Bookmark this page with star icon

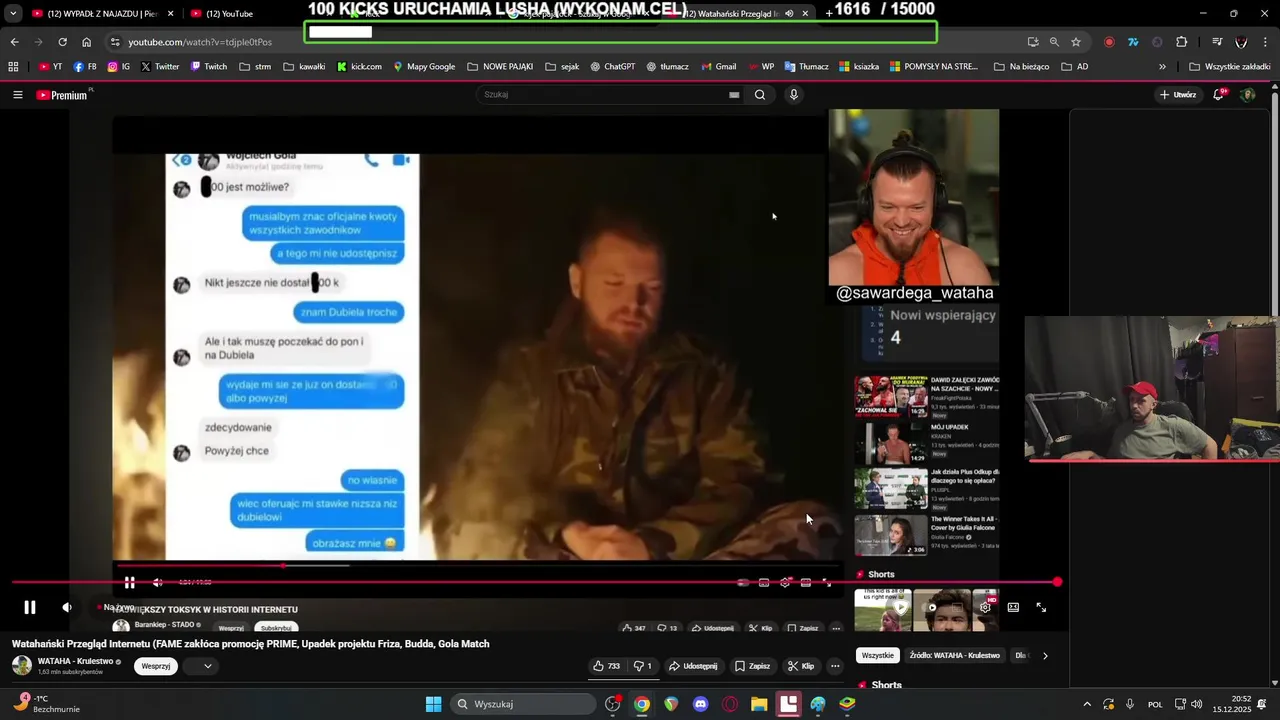point(1076,42)
